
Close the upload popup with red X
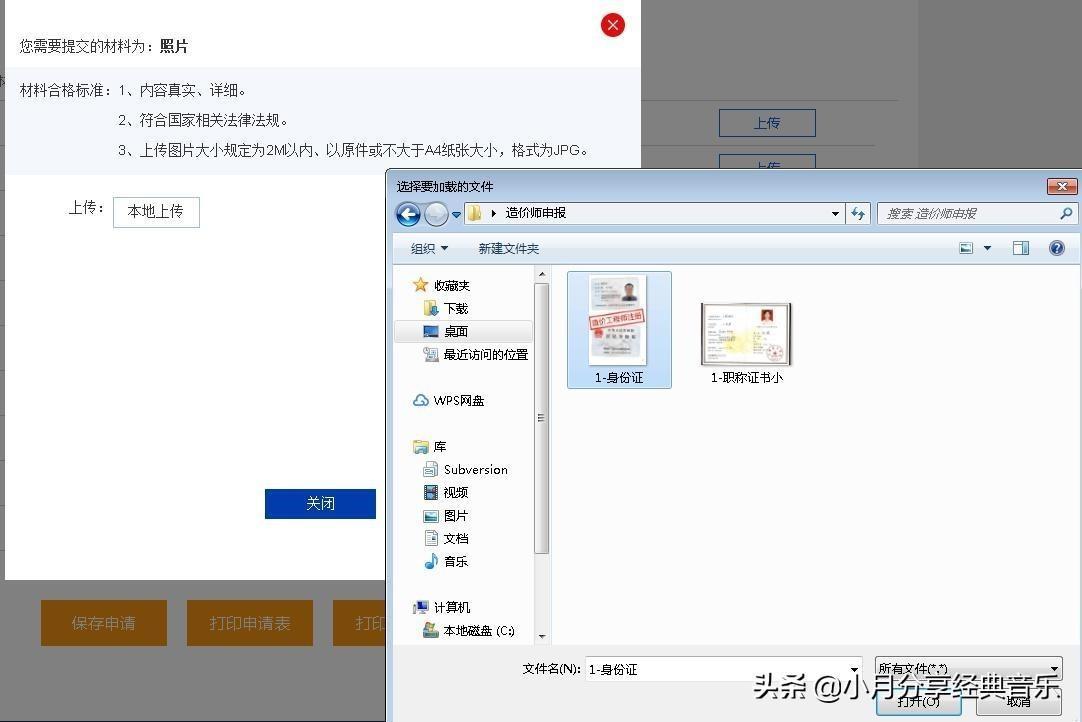click(x=613, y=26)
